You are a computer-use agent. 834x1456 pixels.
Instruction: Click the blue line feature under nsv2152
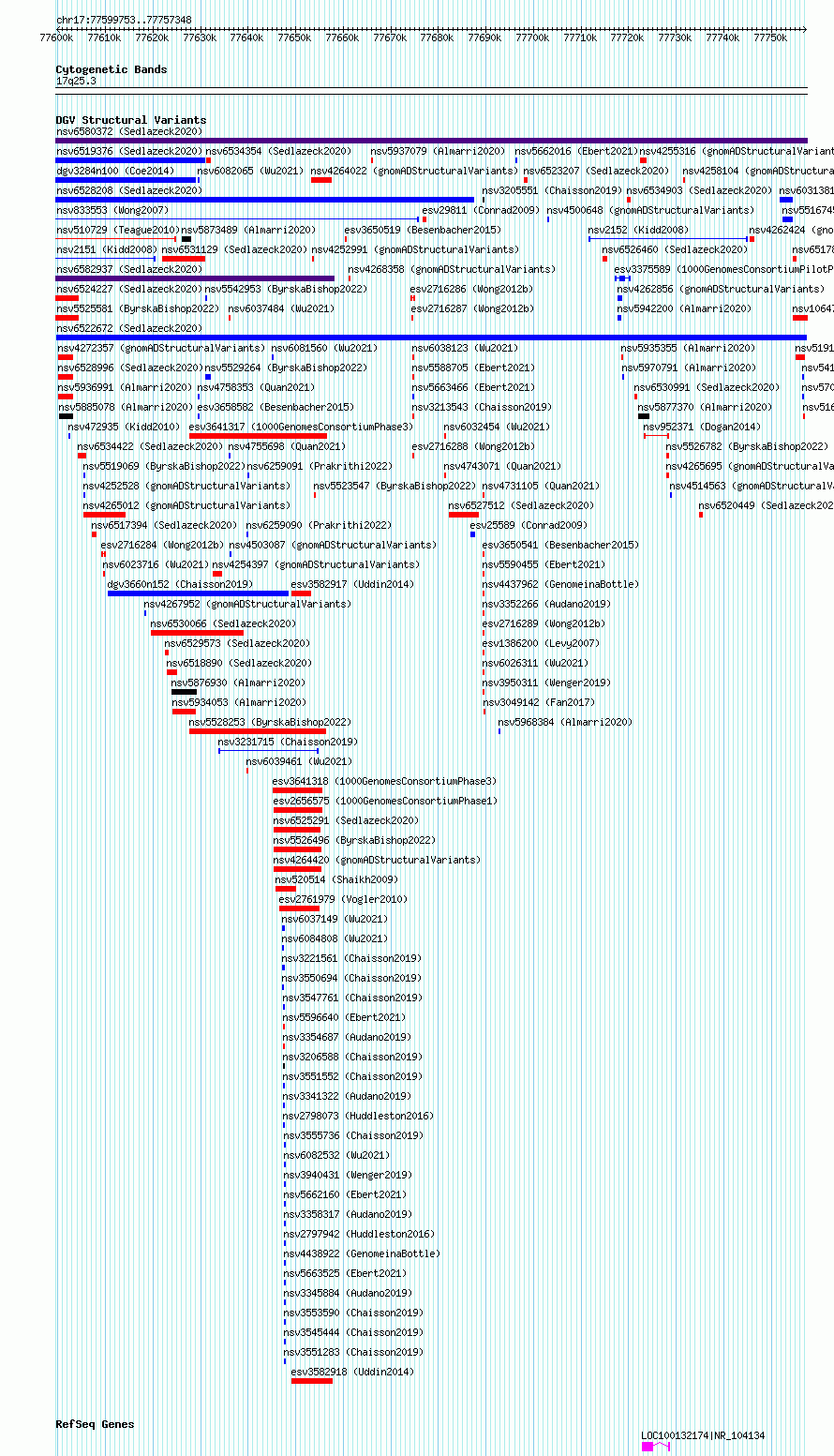coord(668,239)
